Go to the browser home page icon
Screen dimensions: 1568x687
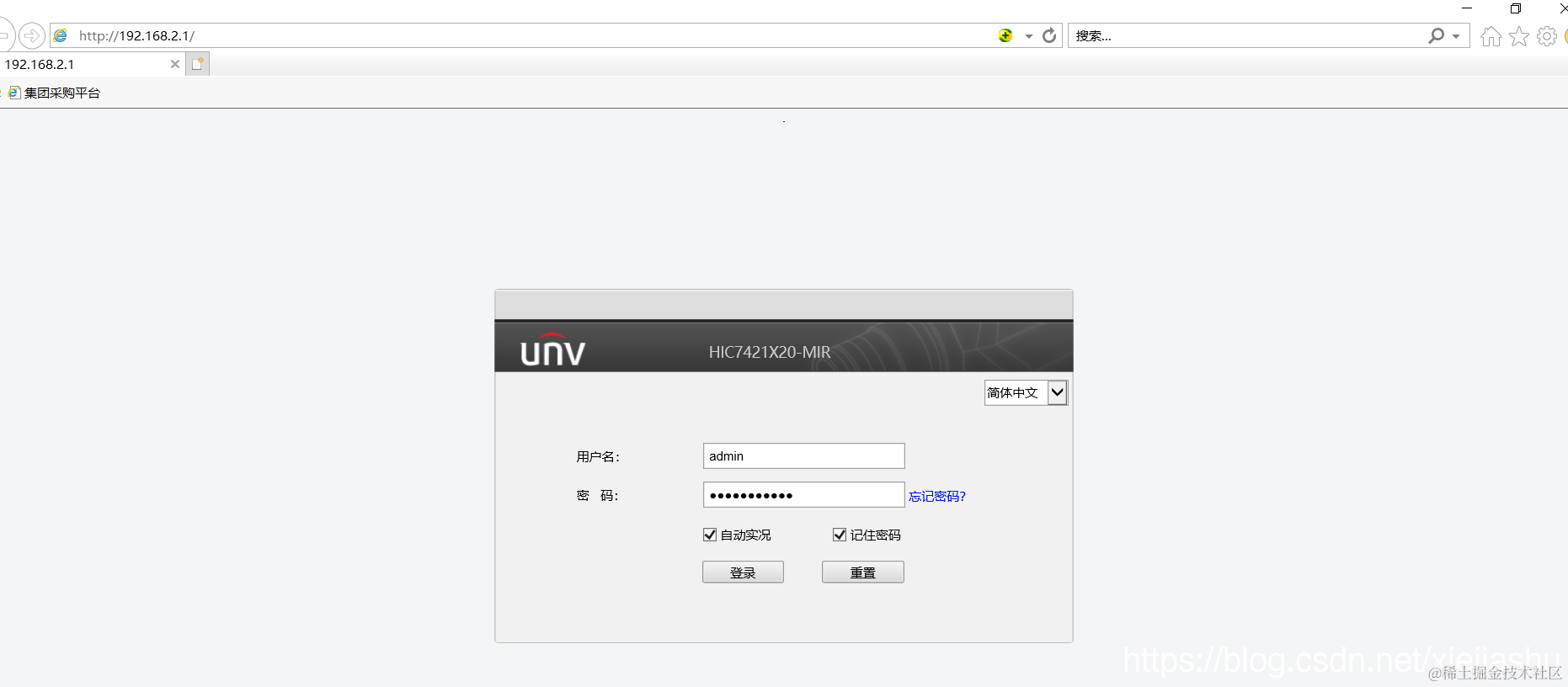[1491, 36]
